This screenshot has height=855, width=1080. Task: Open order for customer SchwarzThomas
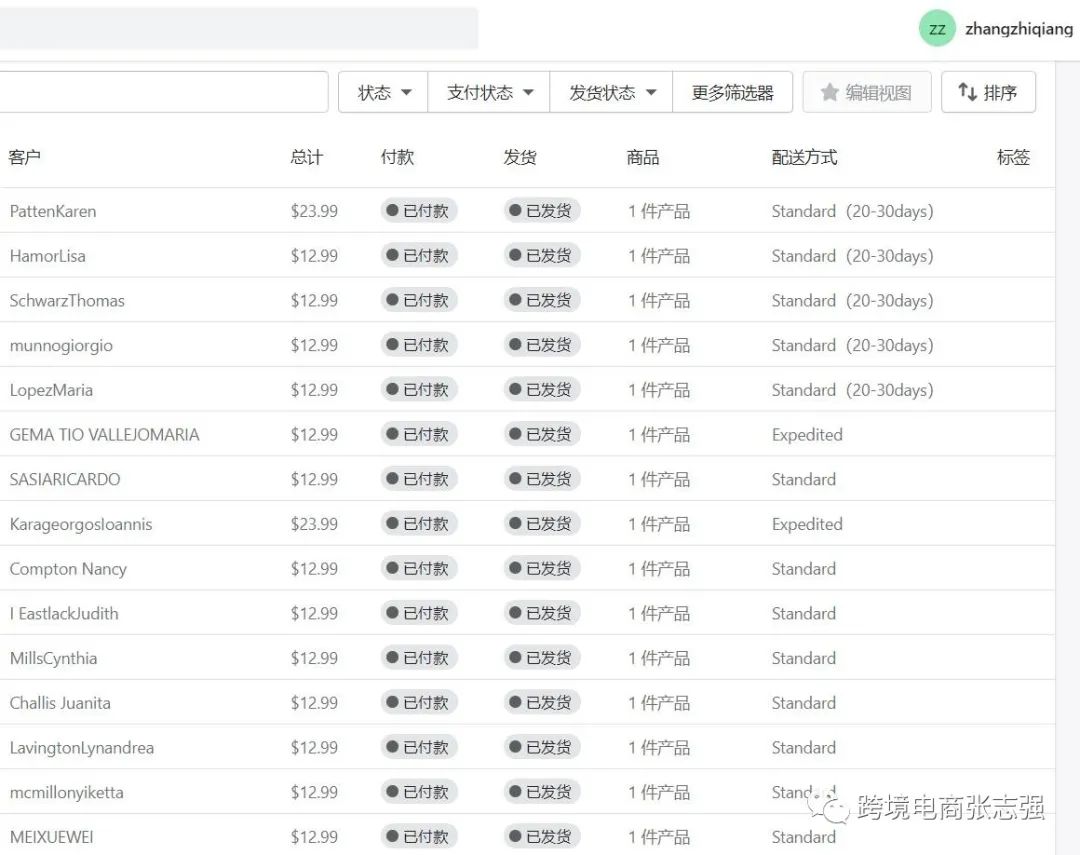pos(67,301)
